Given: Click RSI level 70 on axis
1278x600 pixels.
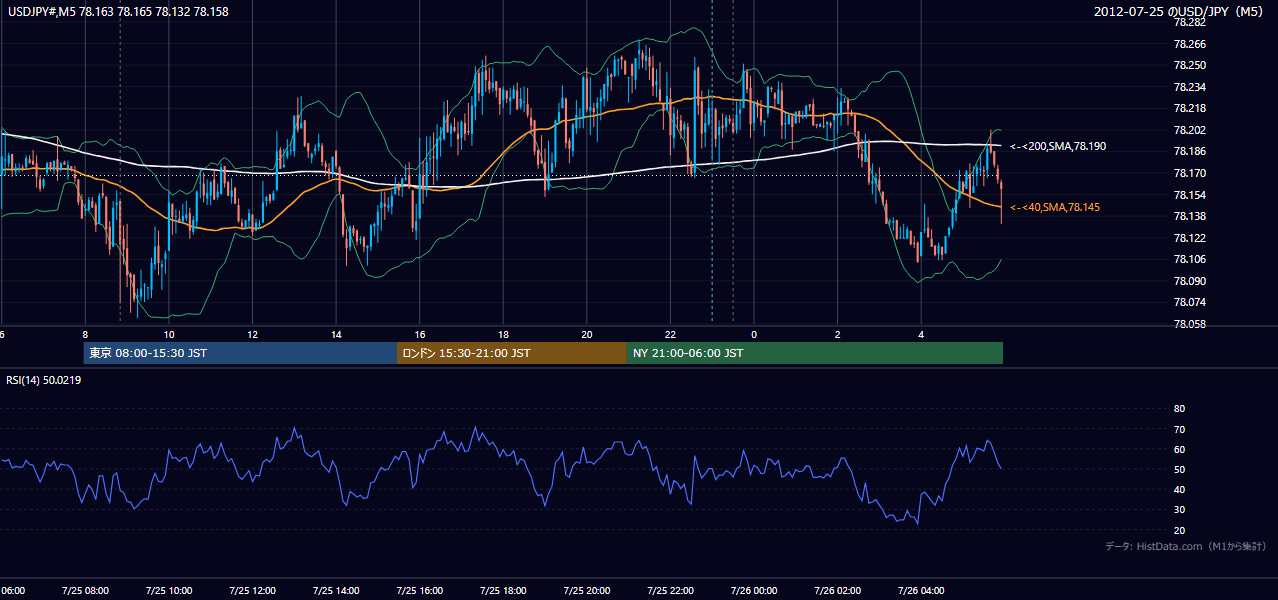Looking at the screenshot, I should coord(1179,429).
